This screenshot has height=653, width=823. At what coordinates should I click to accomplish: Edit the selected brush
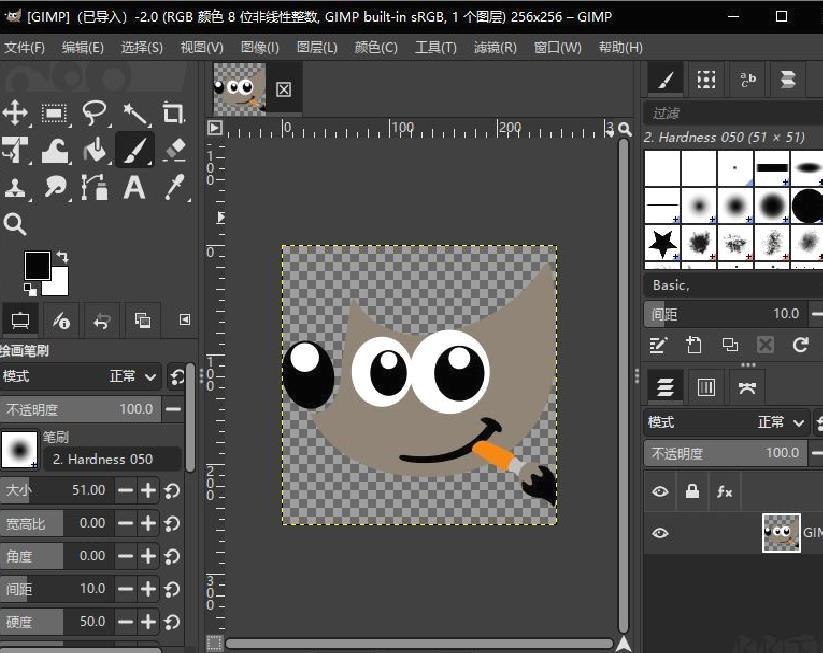658,345
